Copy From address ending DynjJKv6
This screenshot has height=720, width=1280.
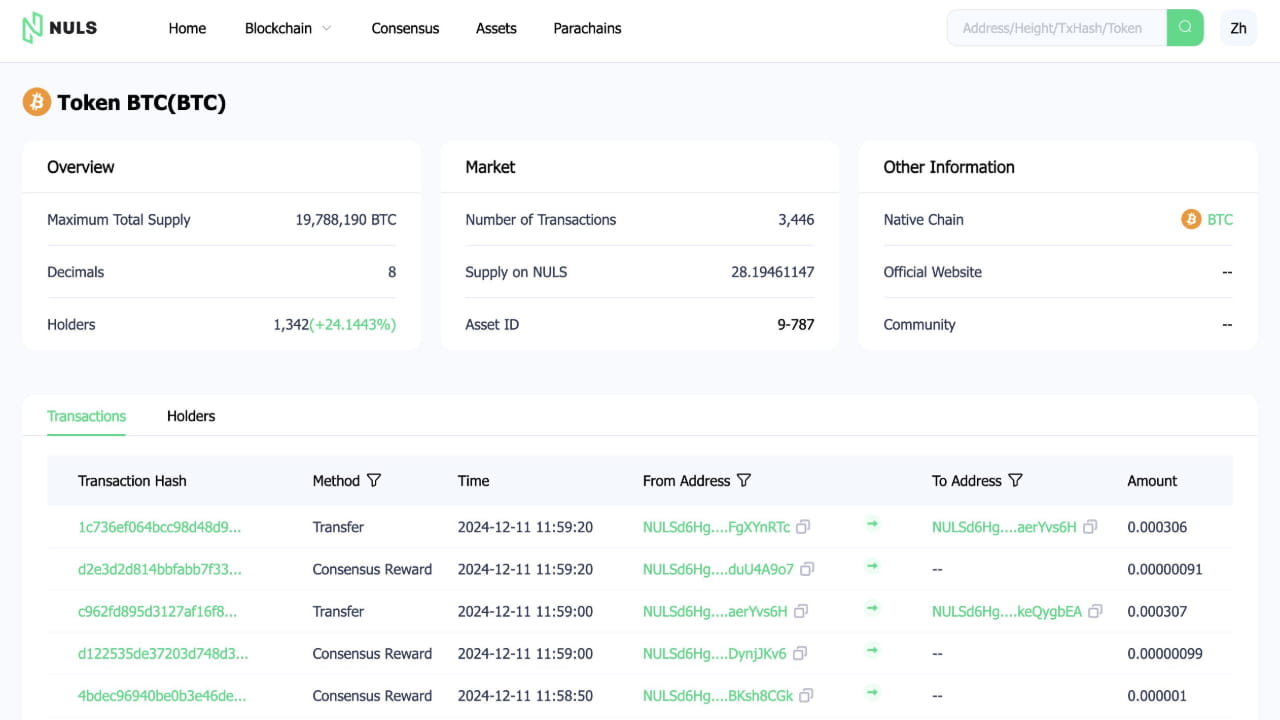click(x=800, y=654)
